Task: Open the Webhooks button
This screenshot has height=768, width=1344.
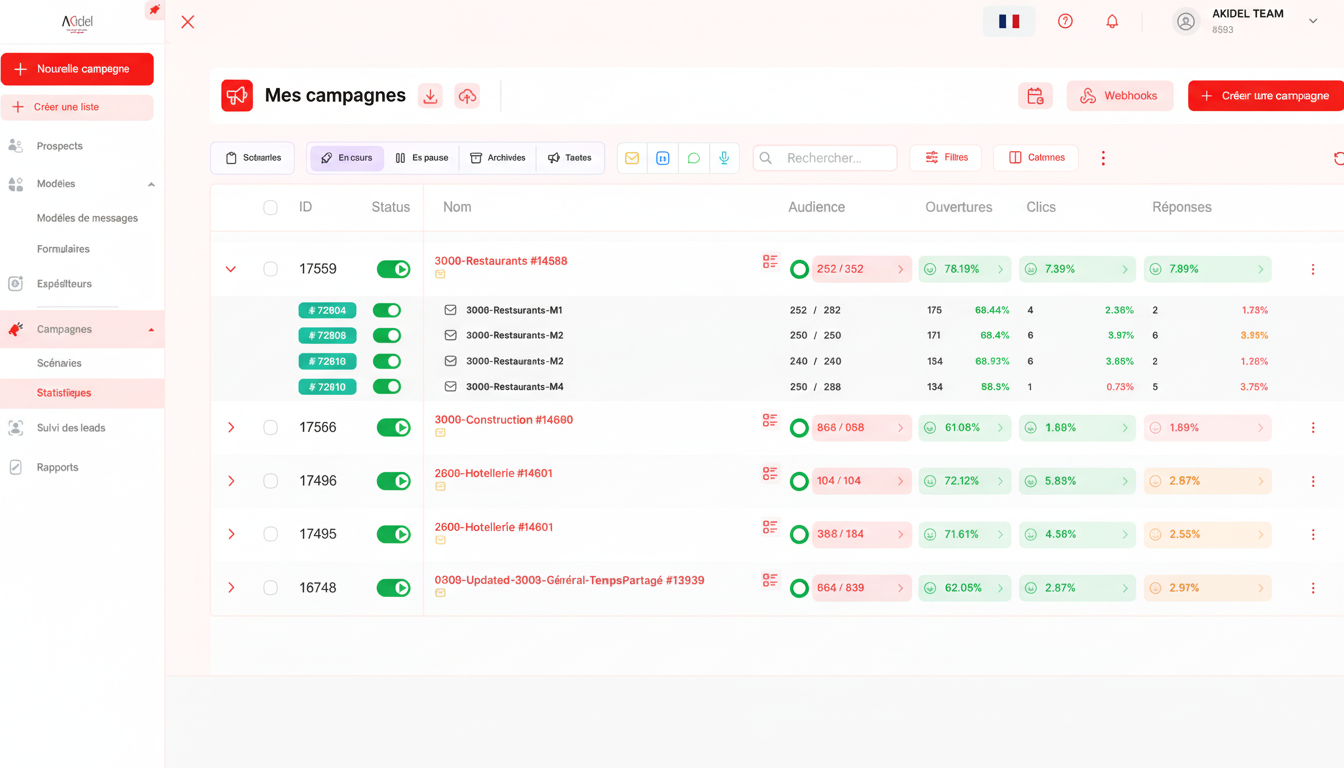Action: (x=1119, y=96)
